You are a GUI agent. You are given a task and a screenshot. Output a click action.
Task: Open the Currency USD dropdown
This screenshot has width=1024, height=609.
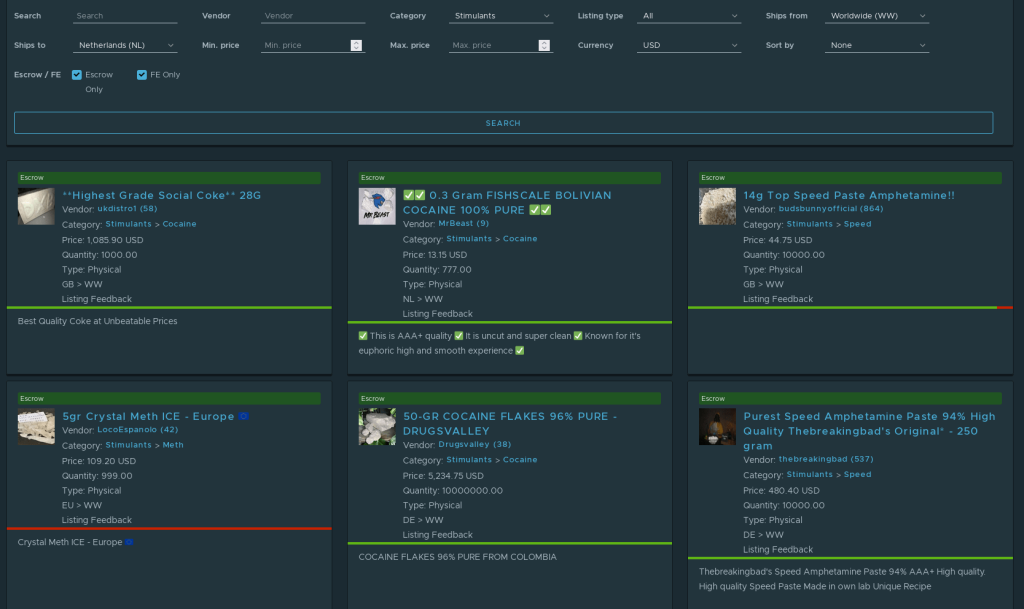click(689, 45)
